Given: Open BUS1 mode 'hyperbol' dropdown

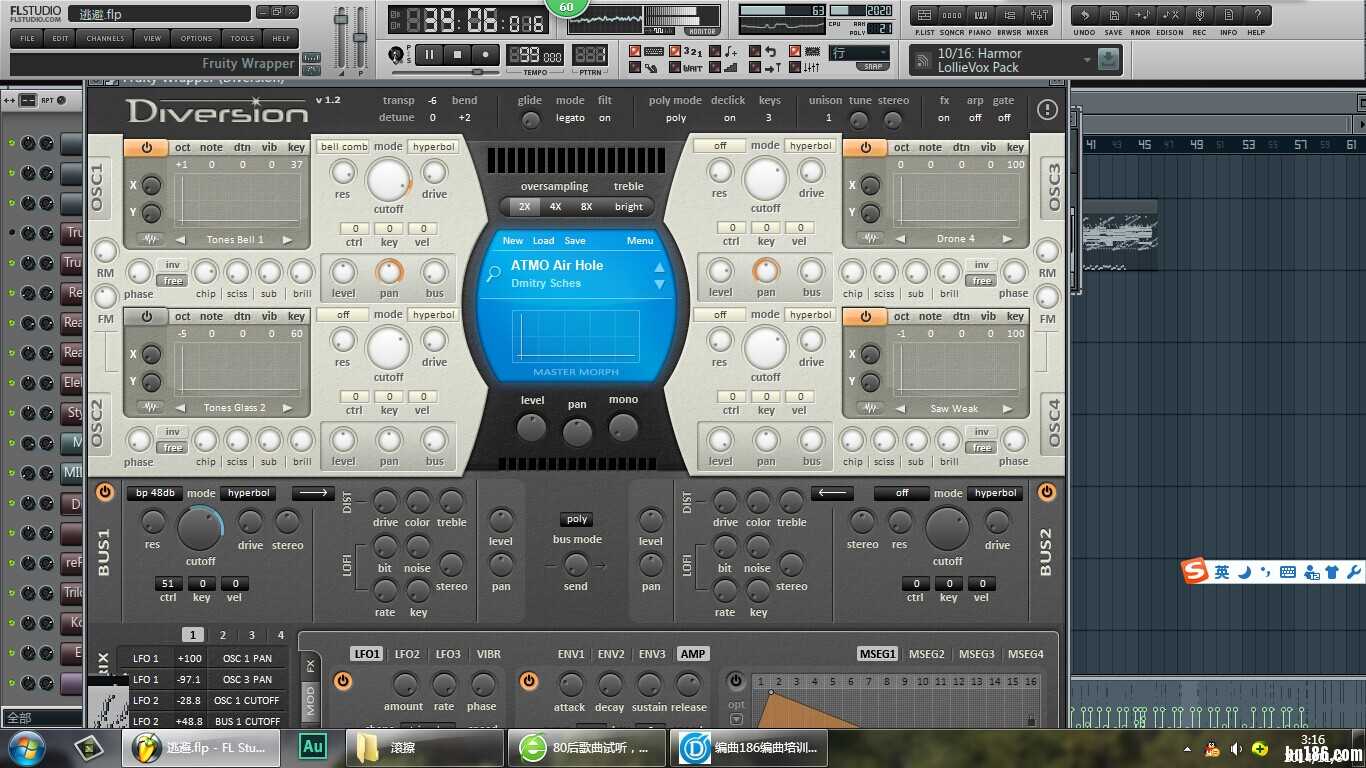Looking at the screenshot, I should (249, 493).
